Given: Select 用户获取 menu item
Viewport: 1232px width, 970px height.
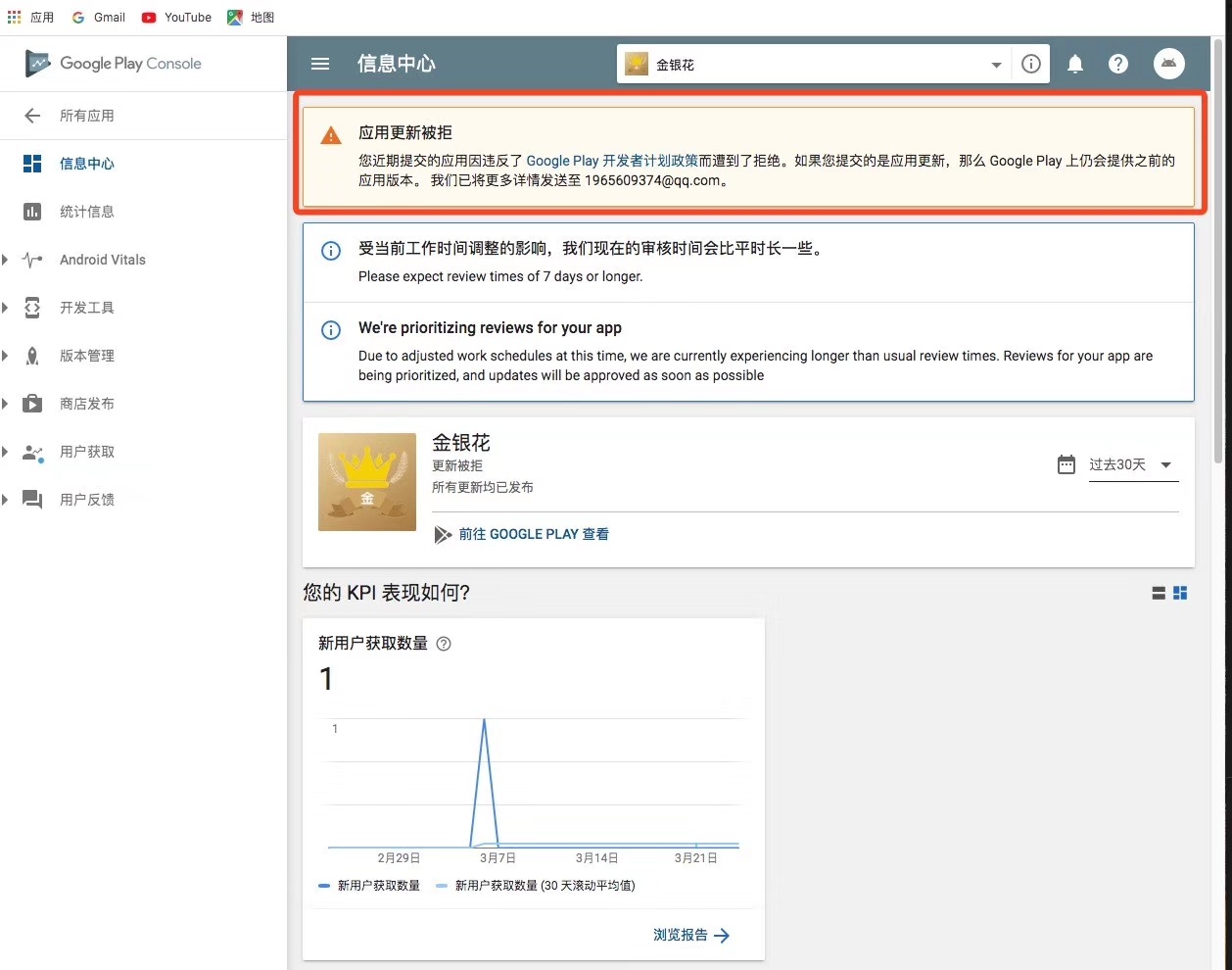Looking at the screenshot, I should tap(87, 452).
